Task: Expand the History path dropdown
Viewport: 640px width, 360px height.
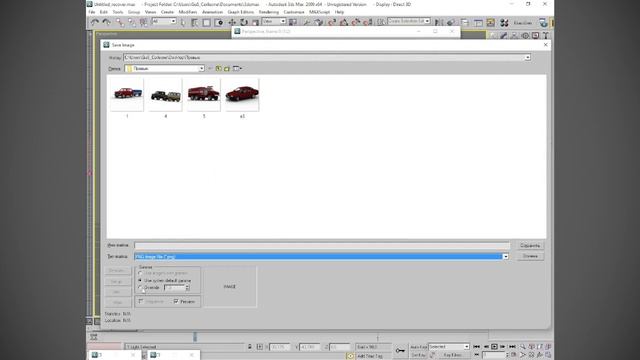Action: tap(527, 58)
